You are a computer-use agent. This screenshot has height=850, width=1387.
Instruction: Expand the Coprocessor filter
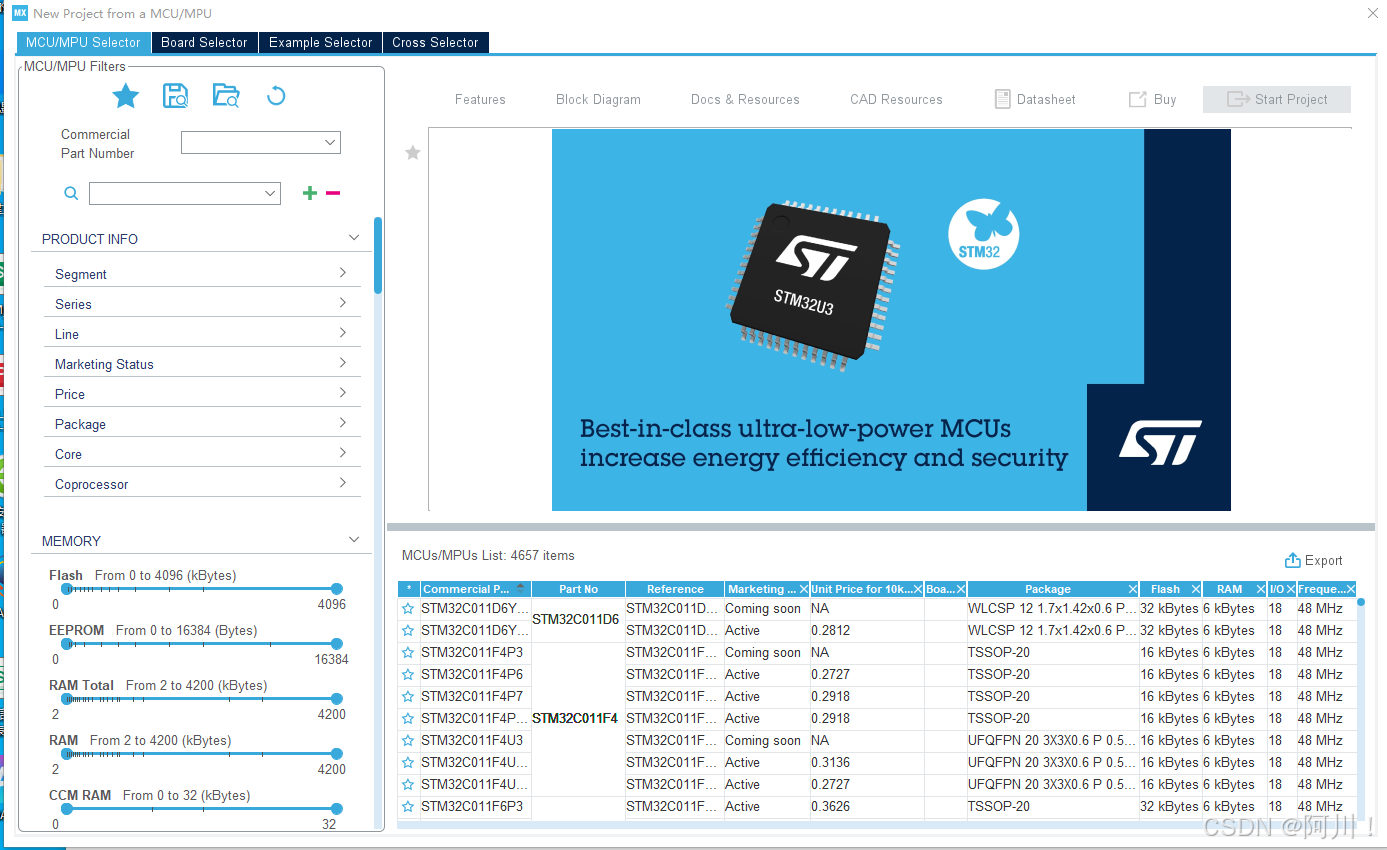343,483
